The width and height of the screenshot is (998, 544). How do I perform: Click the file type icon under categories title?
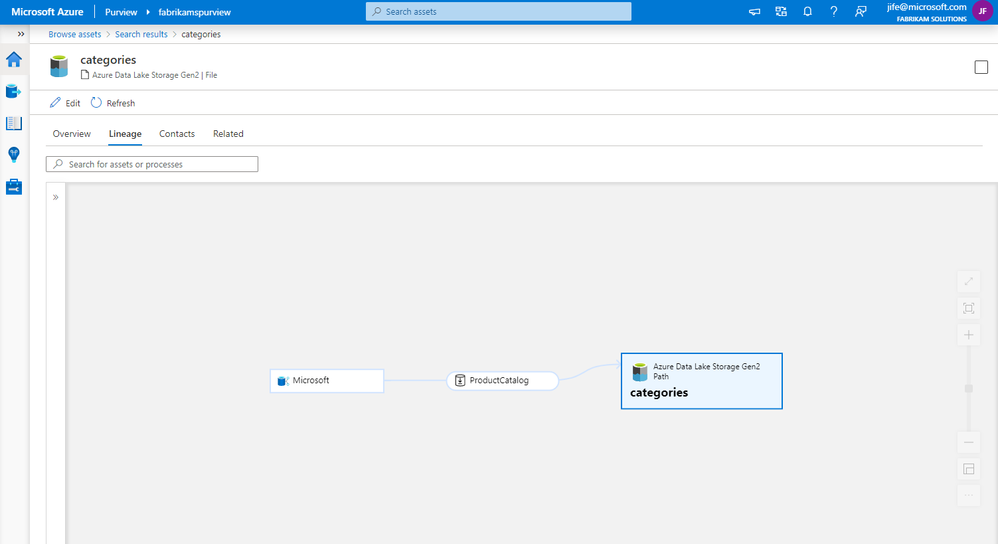[85, 75]
